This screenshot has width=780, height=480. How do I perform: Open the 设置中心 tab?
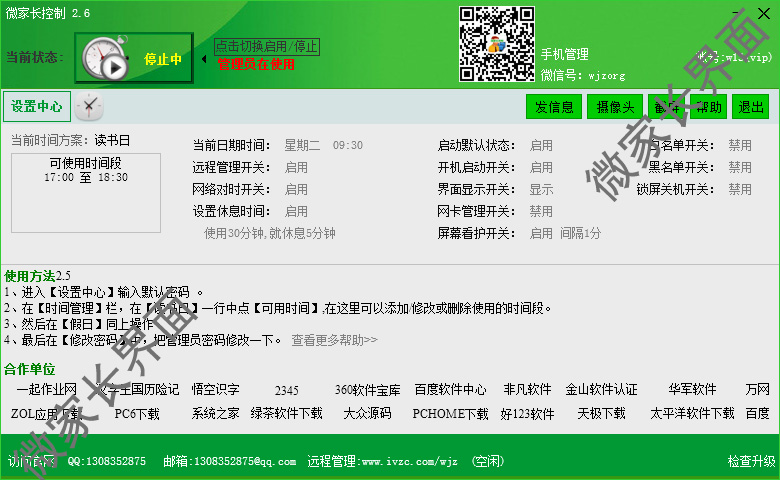(37, 106)
